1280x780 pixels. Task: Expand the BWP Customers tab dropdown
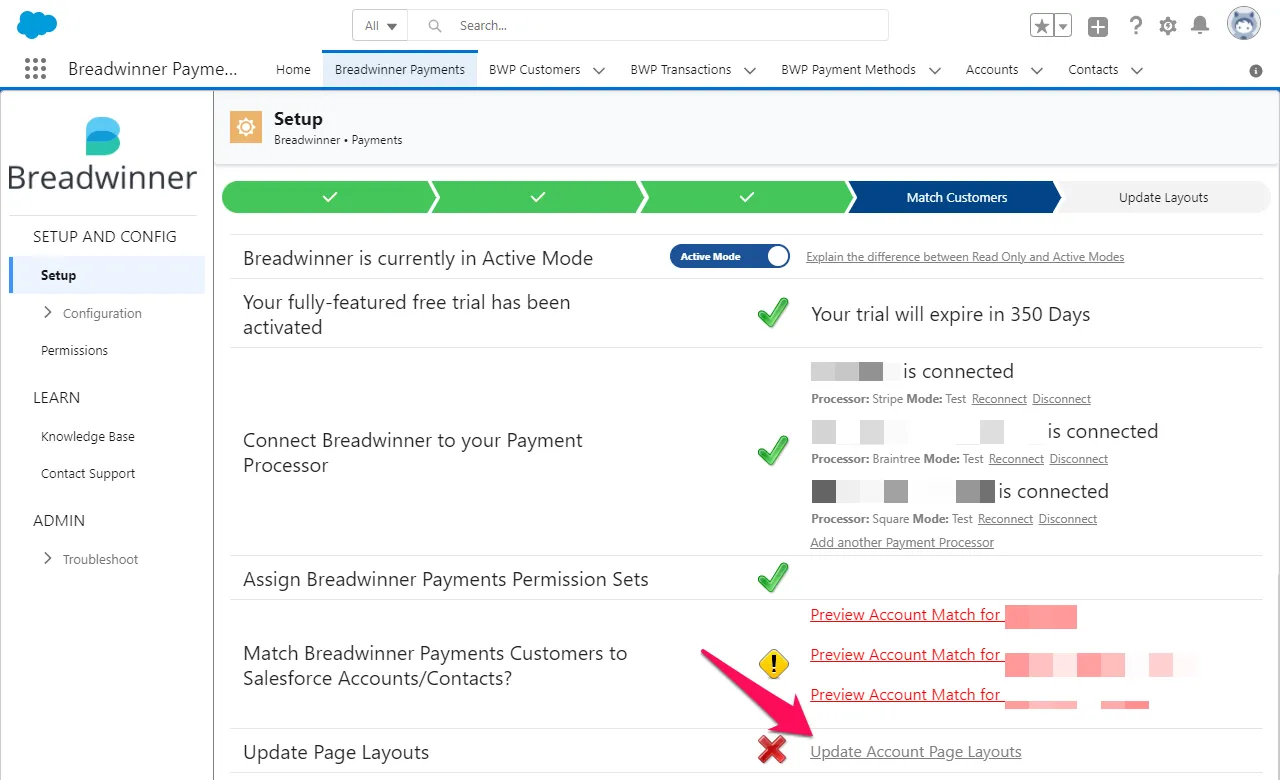[599, 70]
